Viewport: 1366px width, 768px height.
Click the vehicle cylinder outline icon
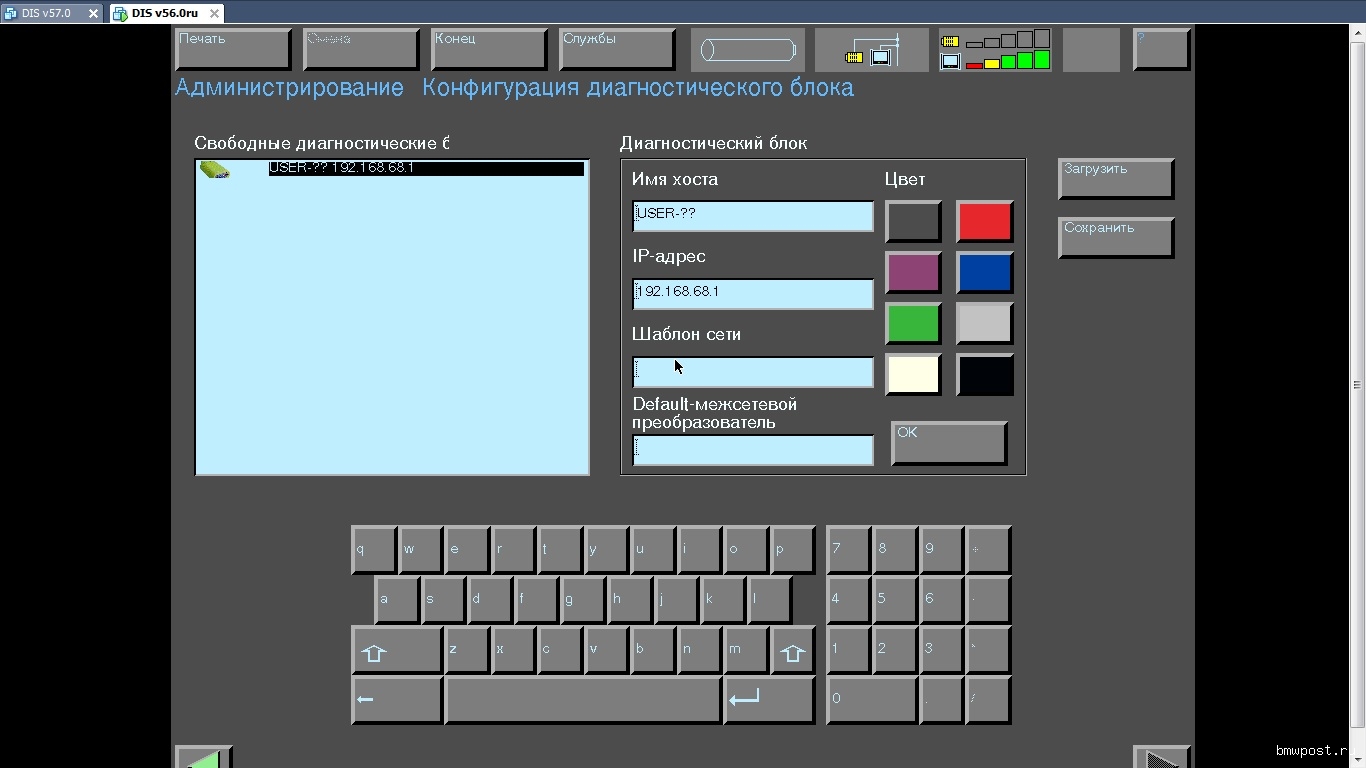[747, 50]
